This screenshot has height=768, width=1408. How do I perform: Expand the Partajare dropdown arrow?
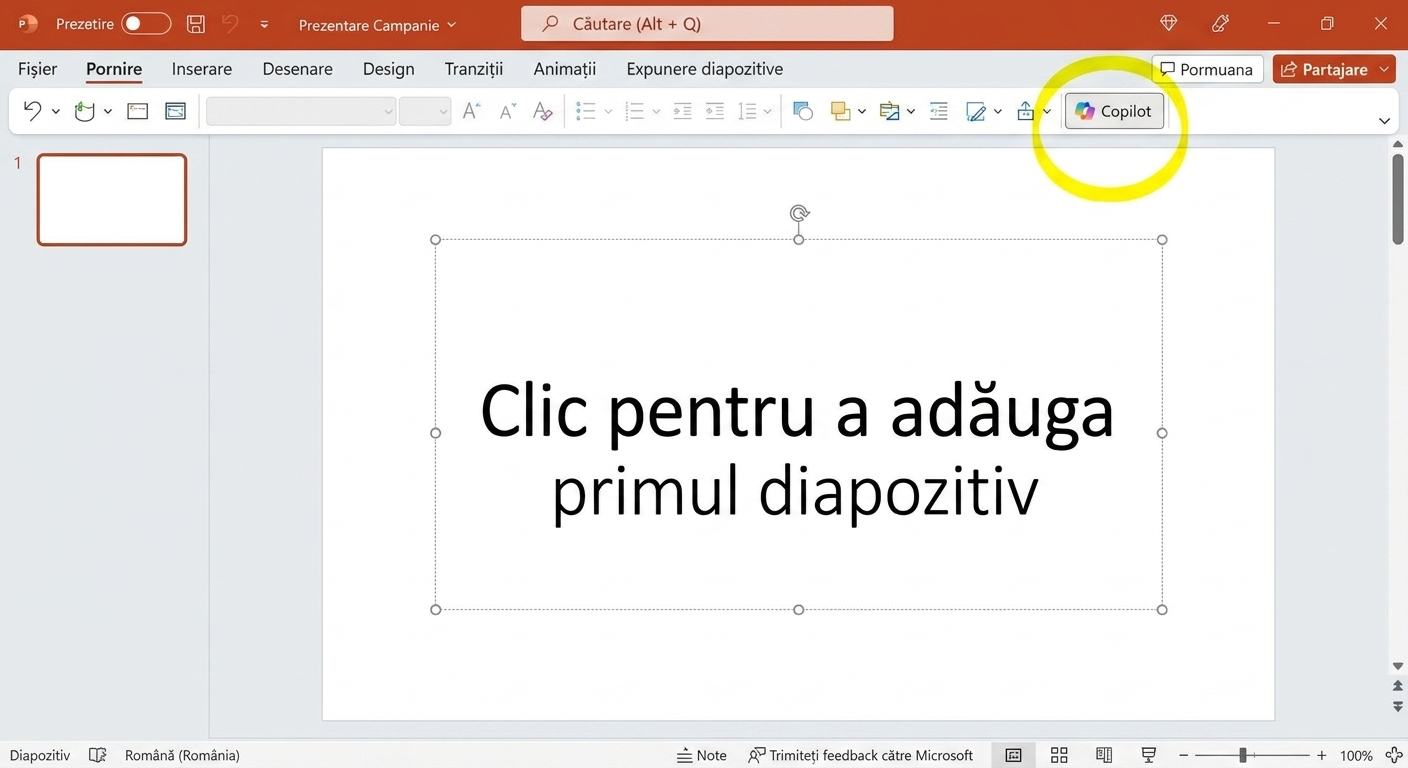[1385, 69]
